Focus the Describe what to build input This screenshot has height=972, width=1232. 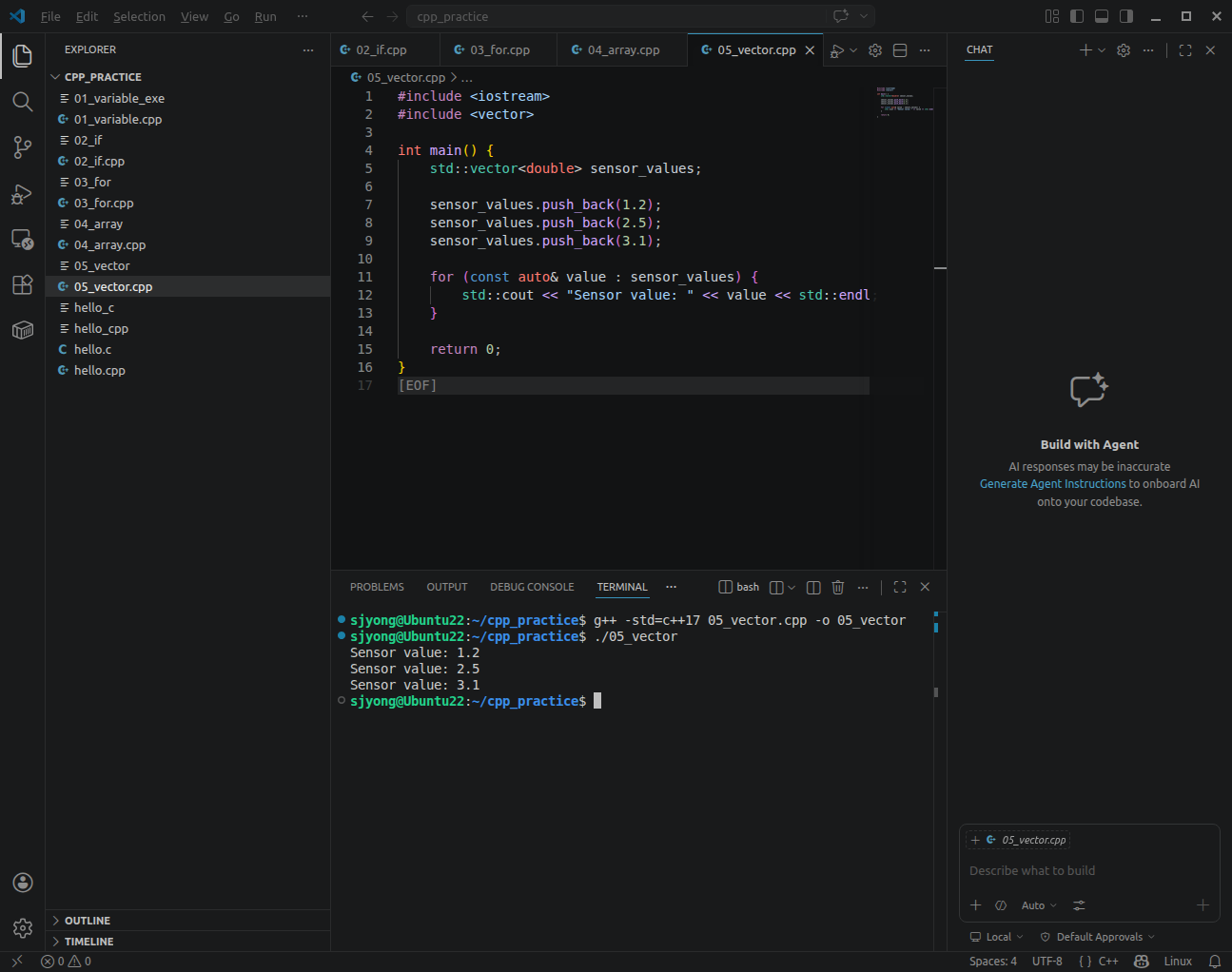pos(1089,871)
